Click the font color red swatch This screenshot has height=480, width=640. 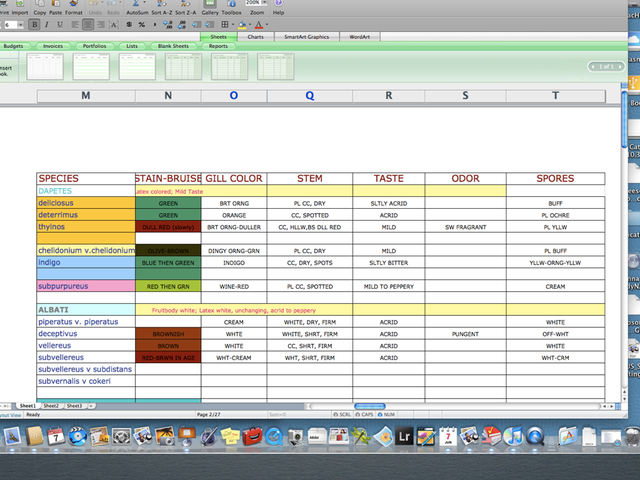click(x=259, y=25)
